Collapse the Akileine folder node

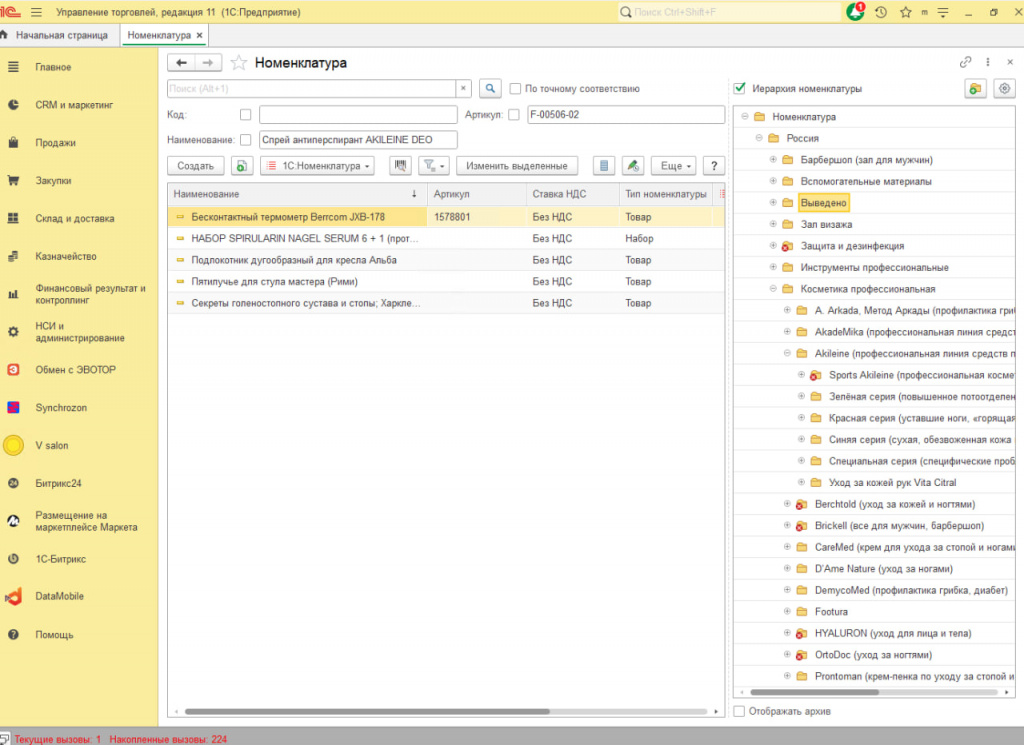click(x=788, y=353)
